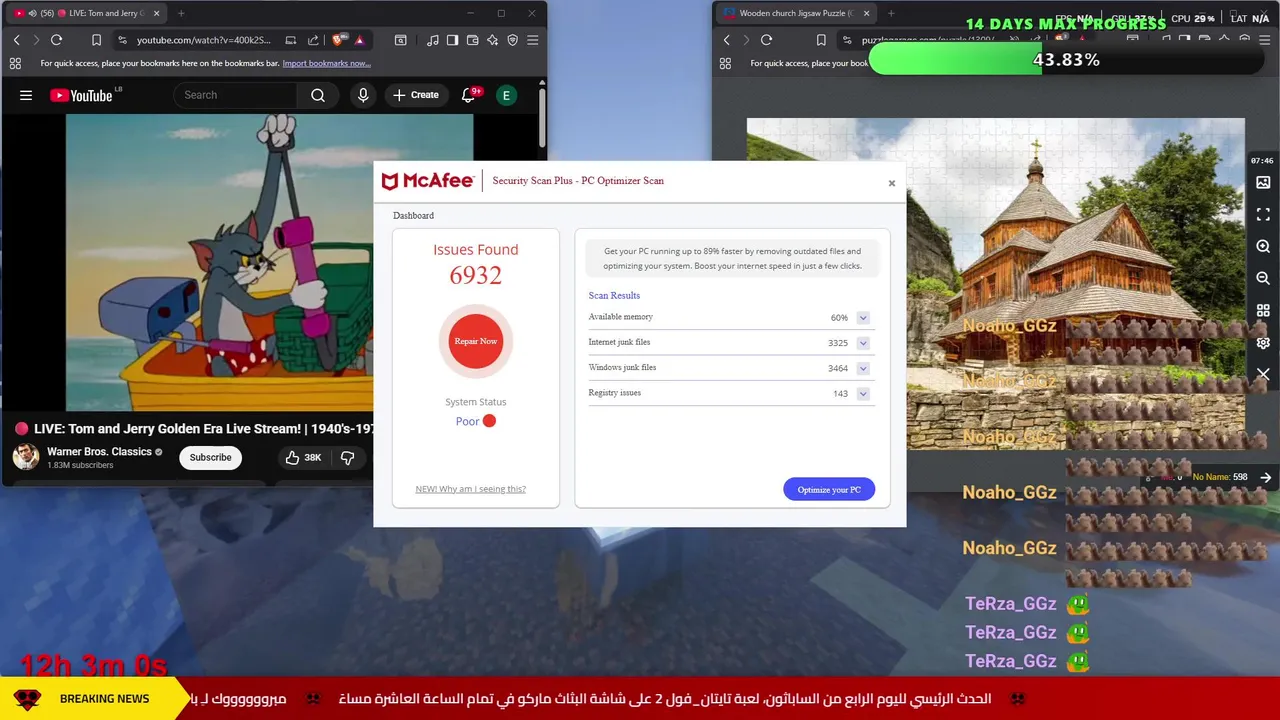Open Brave Rewards triangle icon in YouTube window

click(359, 40)
